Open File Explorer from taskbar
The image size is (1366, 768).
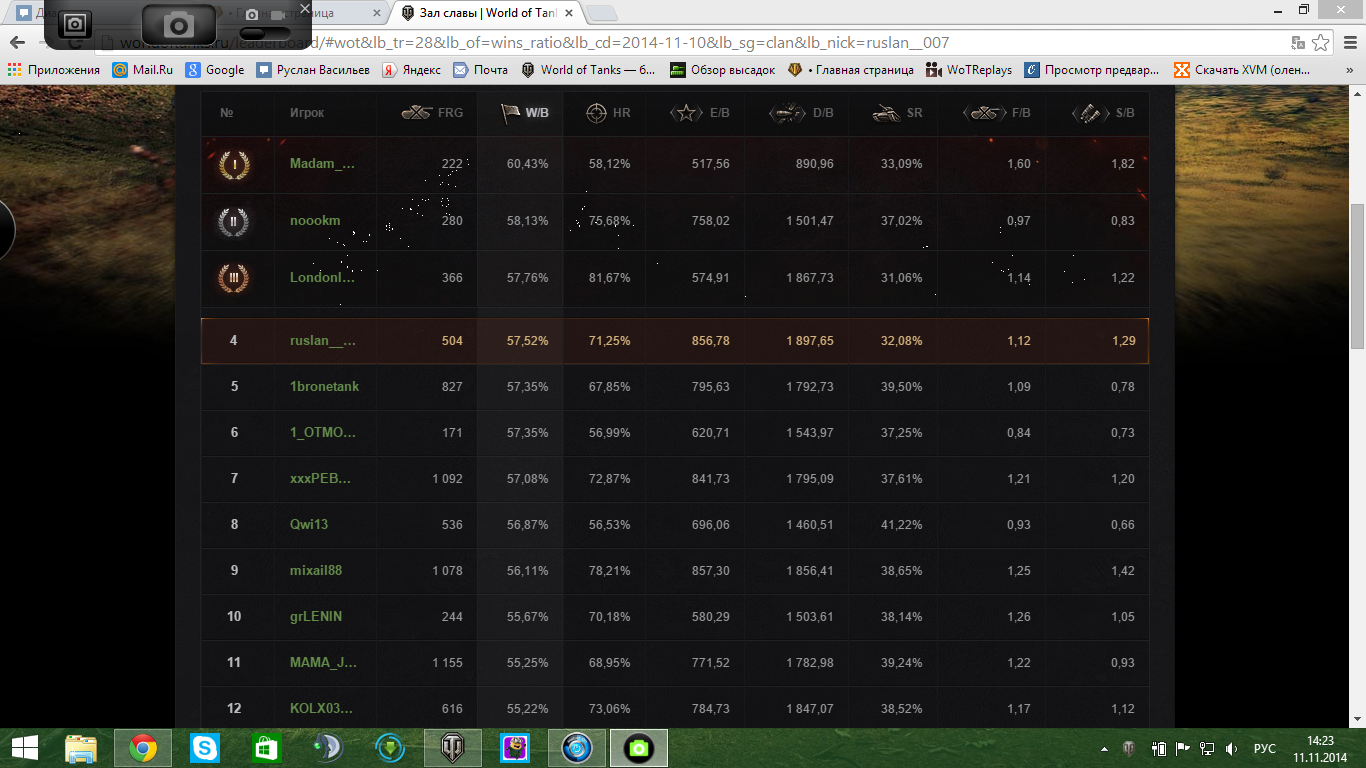(x=81, y=748)
